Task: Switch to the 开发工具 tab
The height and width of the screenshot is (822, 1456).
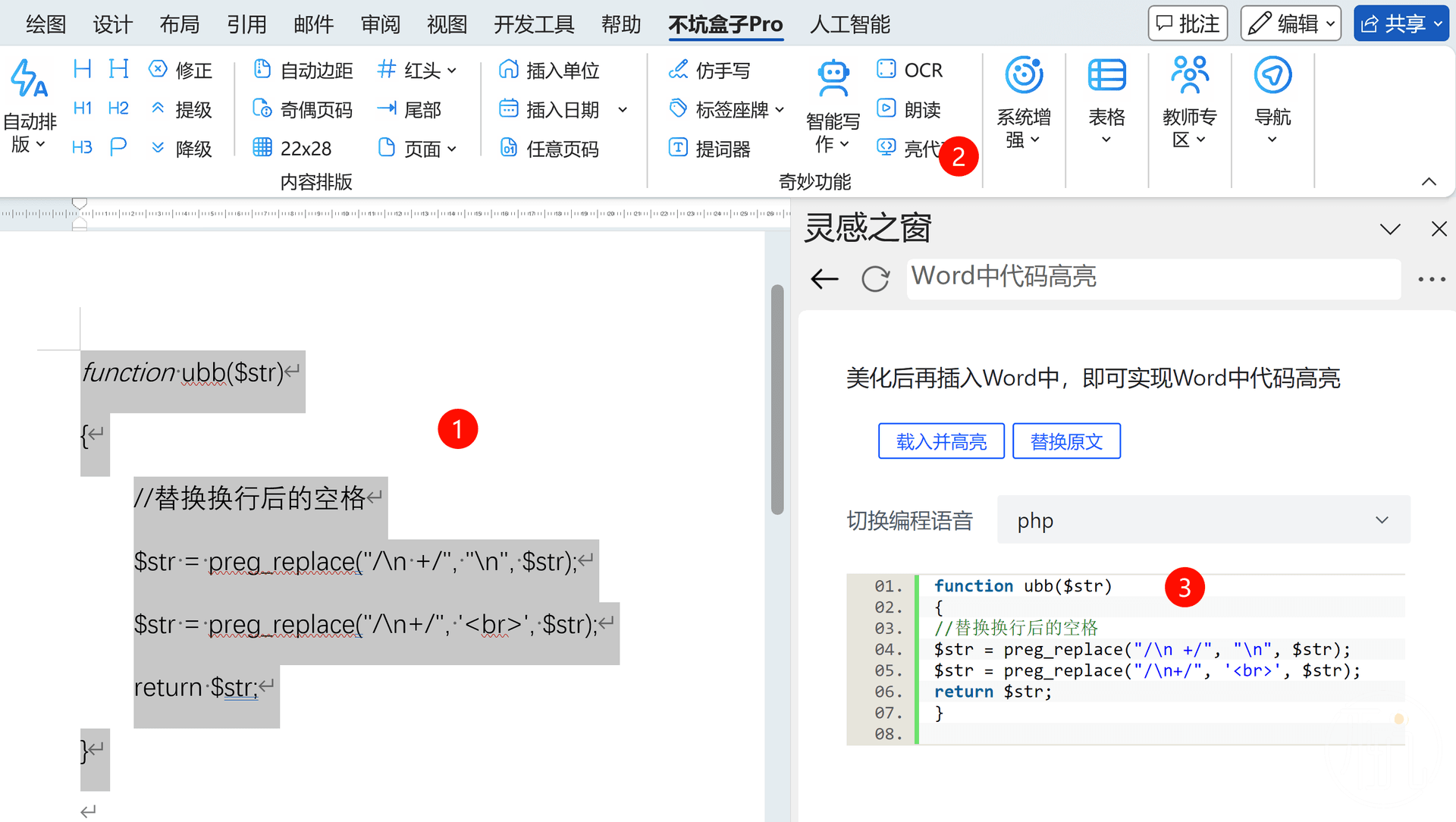Action: 535,24
